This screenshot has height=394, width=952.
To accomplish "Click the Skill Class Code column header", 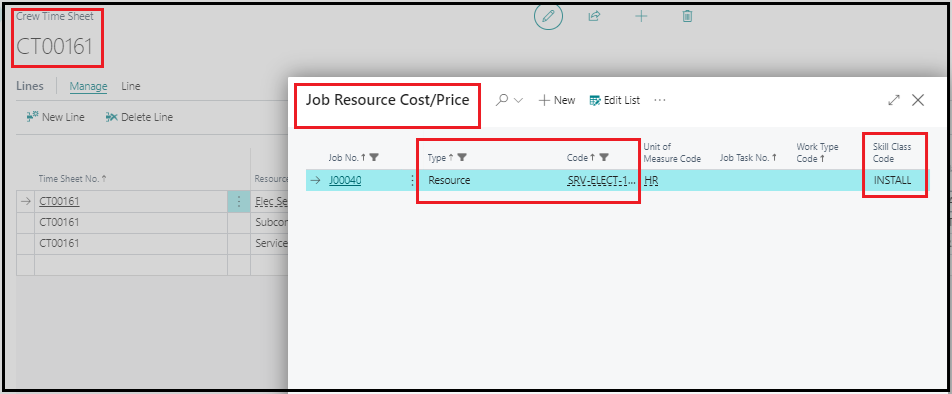I will [892, 153].
